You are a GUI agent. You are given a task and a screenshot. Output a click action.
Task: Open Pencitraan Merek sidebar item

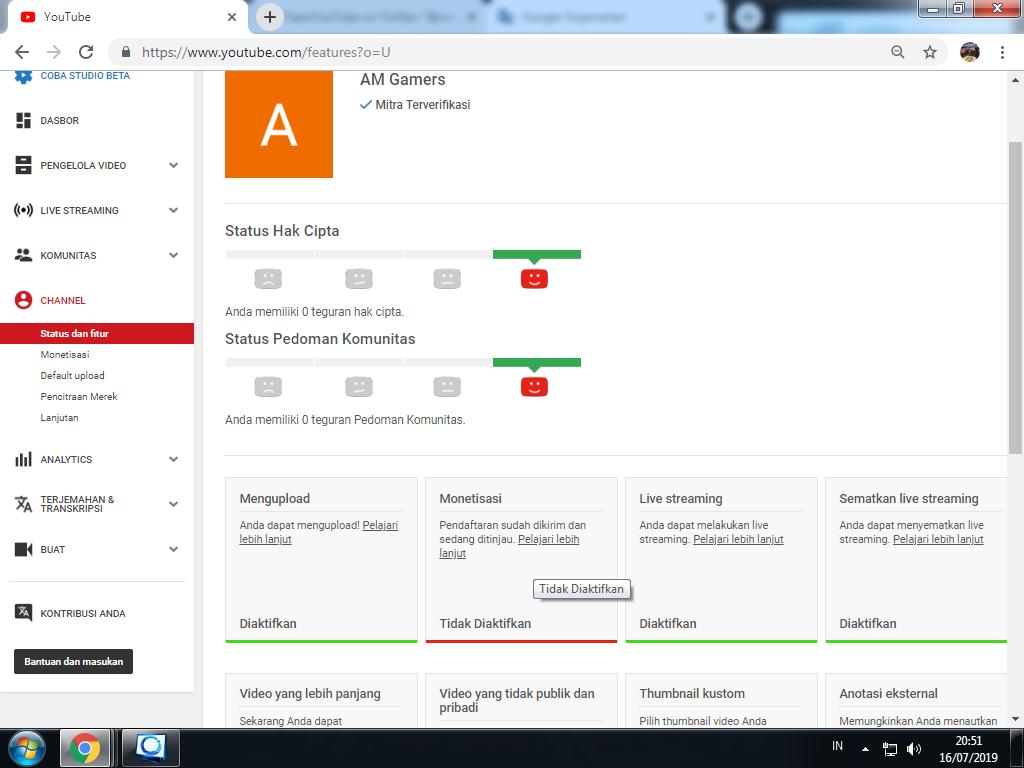79,396
